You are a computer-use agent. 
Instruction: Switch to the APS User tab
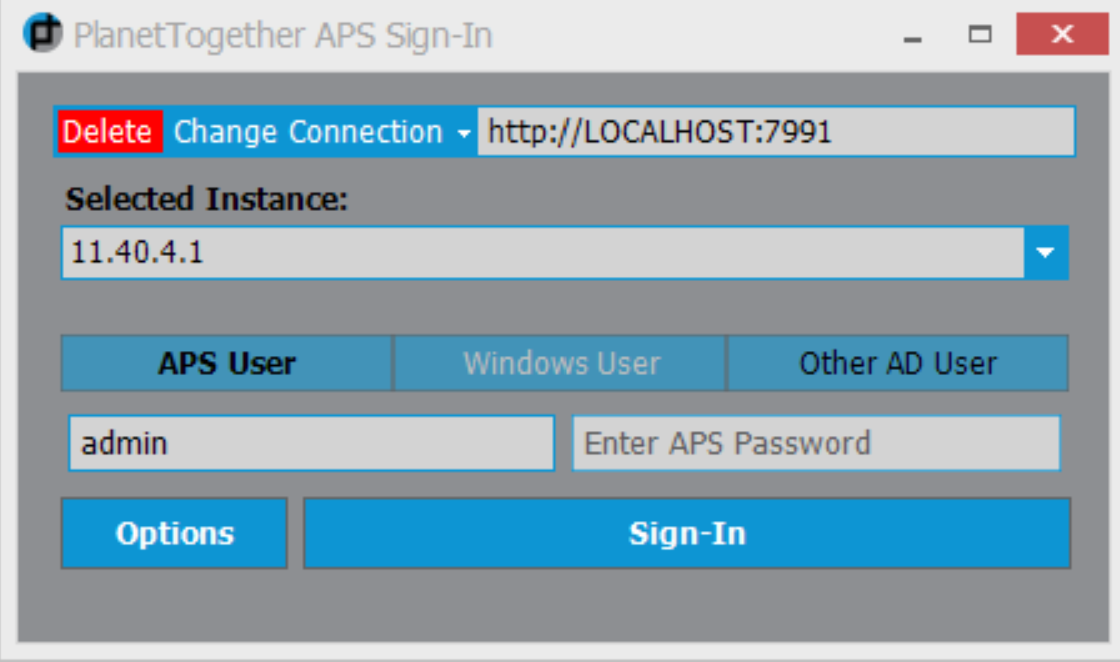226,363
